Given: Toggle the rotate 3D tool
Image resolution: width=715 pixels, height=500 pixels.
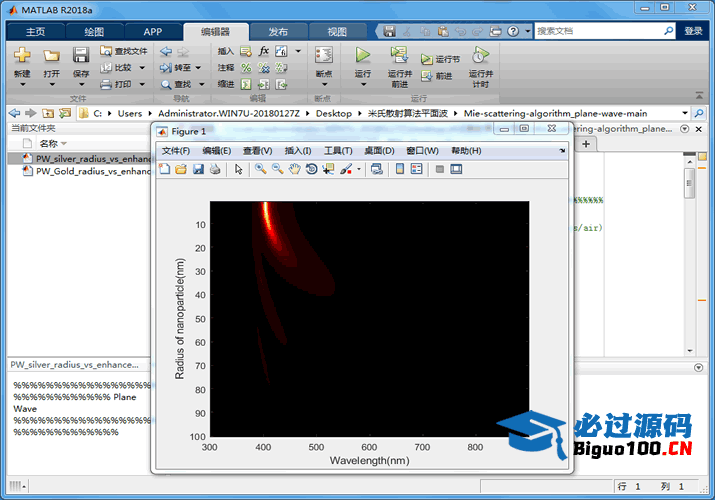Looking at the screenshot, I should click(x=311, y=169).
